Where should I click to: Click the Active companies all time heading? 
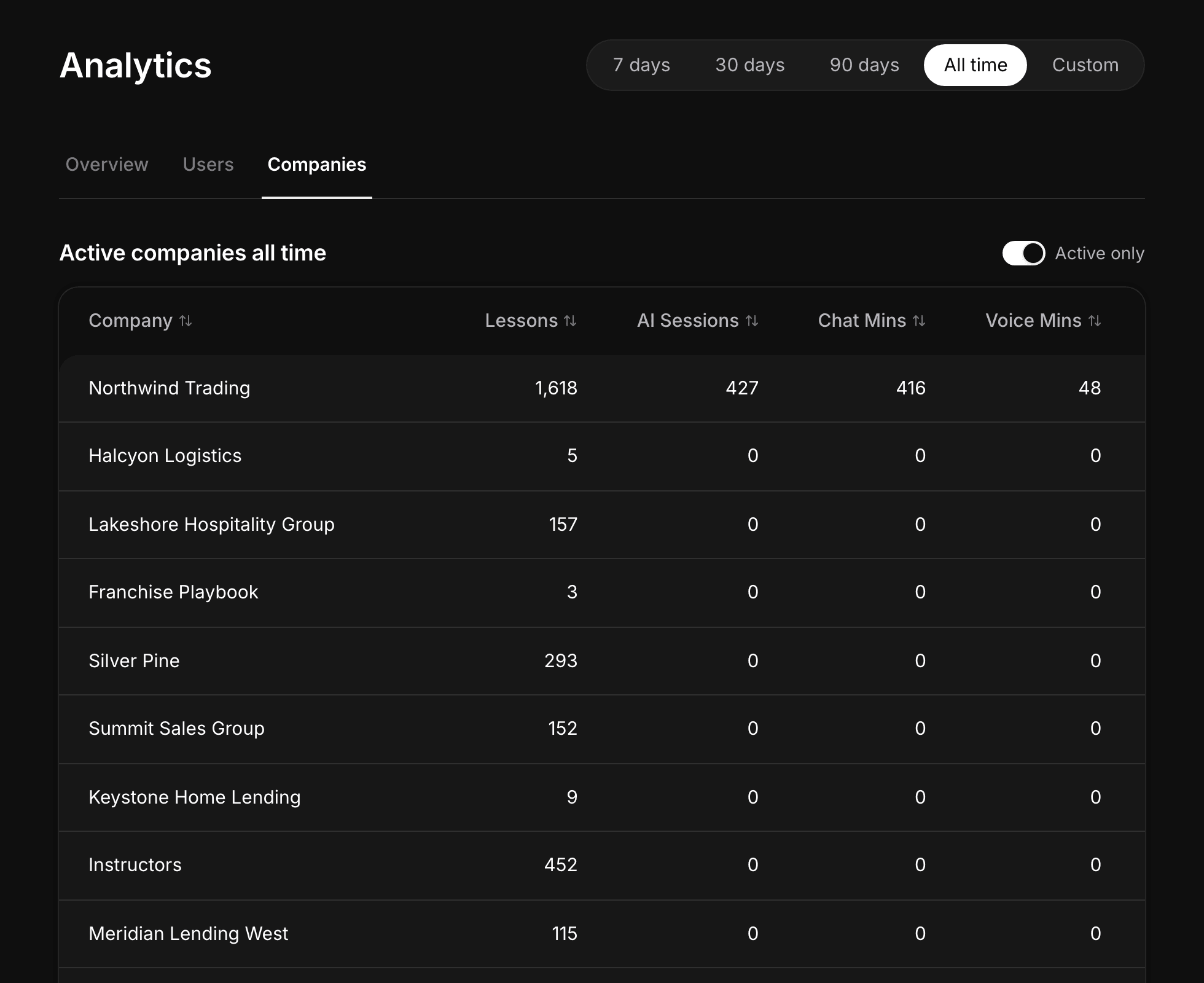tap(193, 253)
